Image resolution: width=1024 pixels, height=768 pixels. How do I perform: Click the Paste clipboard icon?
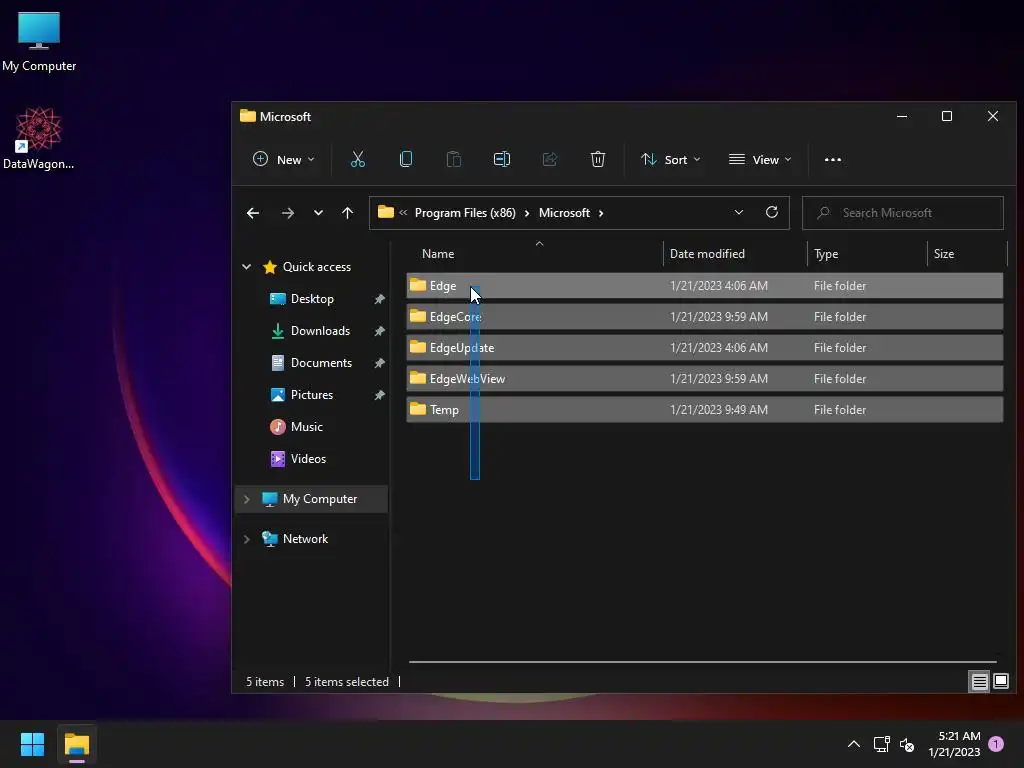[x=453, y=159]
